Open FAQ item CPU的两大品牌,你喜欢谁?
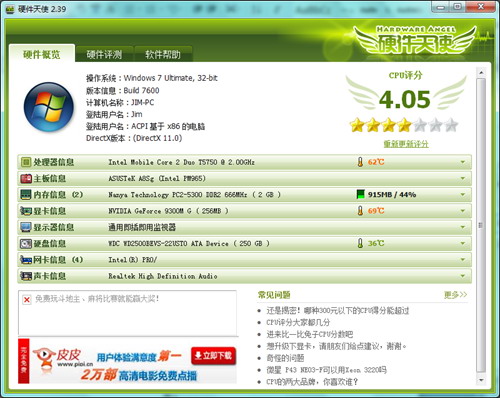This screenshot has height=398, width=500. [312, 382]
